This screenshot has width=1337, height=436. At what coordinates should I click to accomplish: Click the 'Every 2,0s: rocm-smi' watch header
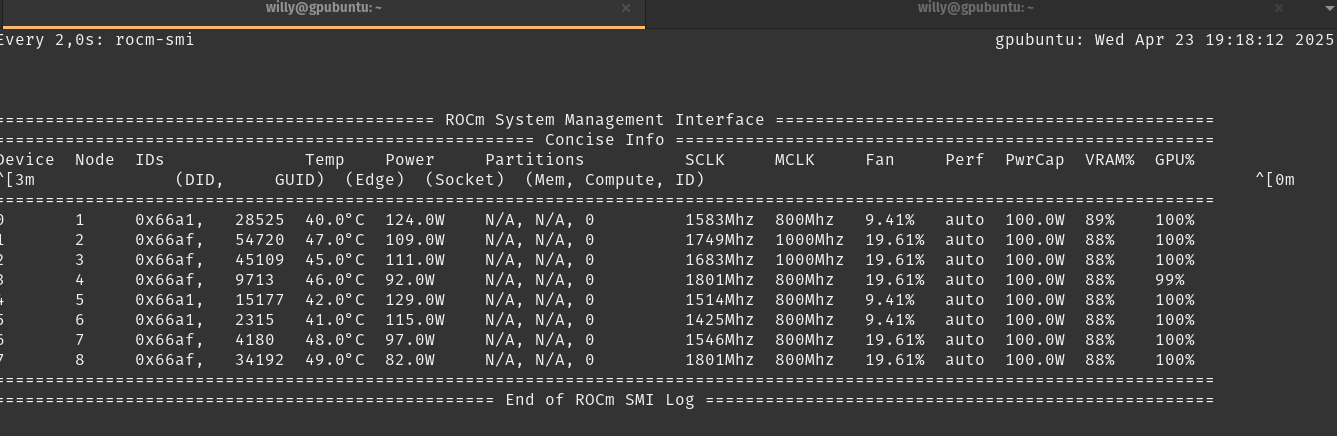click(x=97, y=40)
